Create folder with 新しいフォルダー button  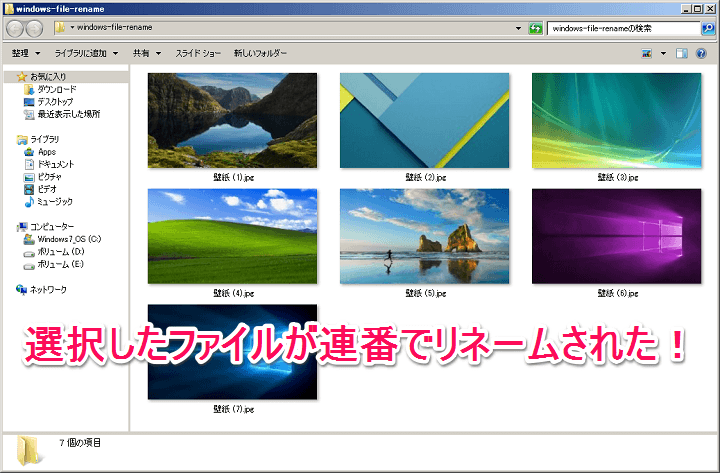[260, 53]
